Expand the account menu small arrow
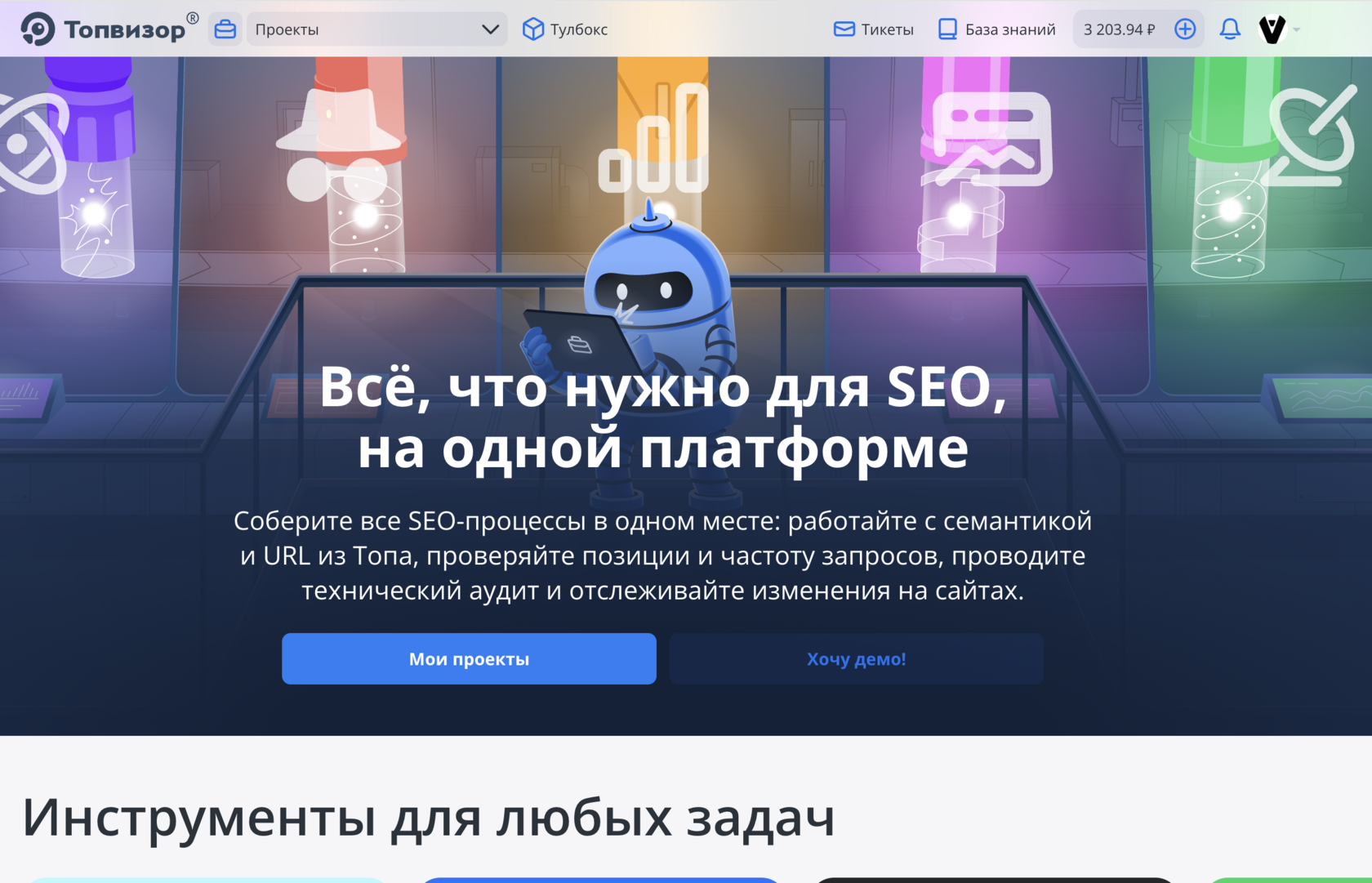Image resolution: width=1372 pixels, height=883 pixels. 1296,30
